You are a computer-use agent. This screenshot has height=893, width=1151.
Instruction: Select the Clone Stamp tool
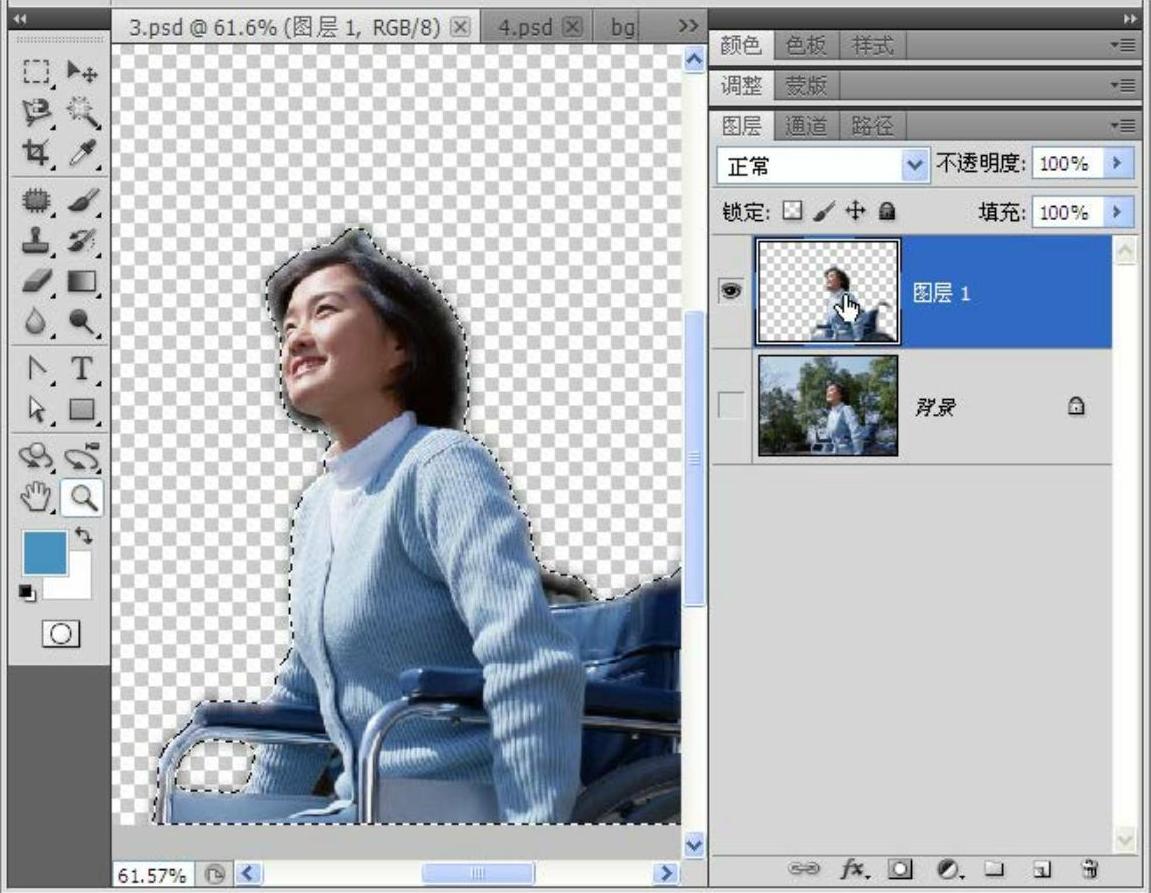pos(37,241)
